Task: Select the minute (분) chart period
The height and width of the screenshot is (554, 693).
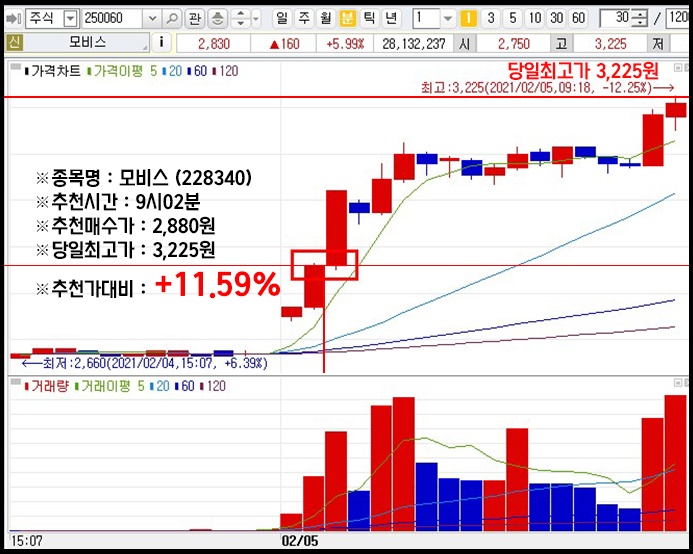Action: coord(347,18)
